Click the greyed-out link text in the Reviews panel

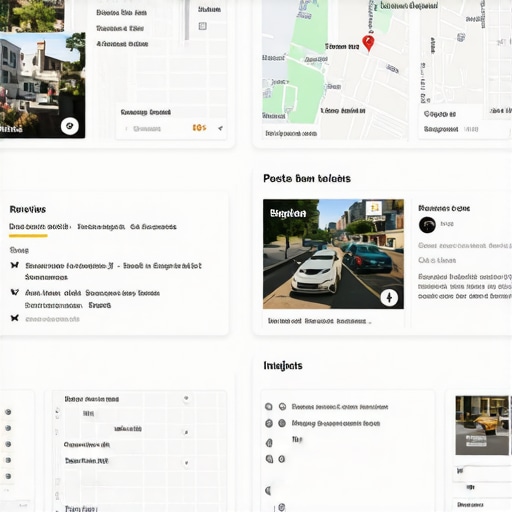pyautogui.click(x=52, y=319)
